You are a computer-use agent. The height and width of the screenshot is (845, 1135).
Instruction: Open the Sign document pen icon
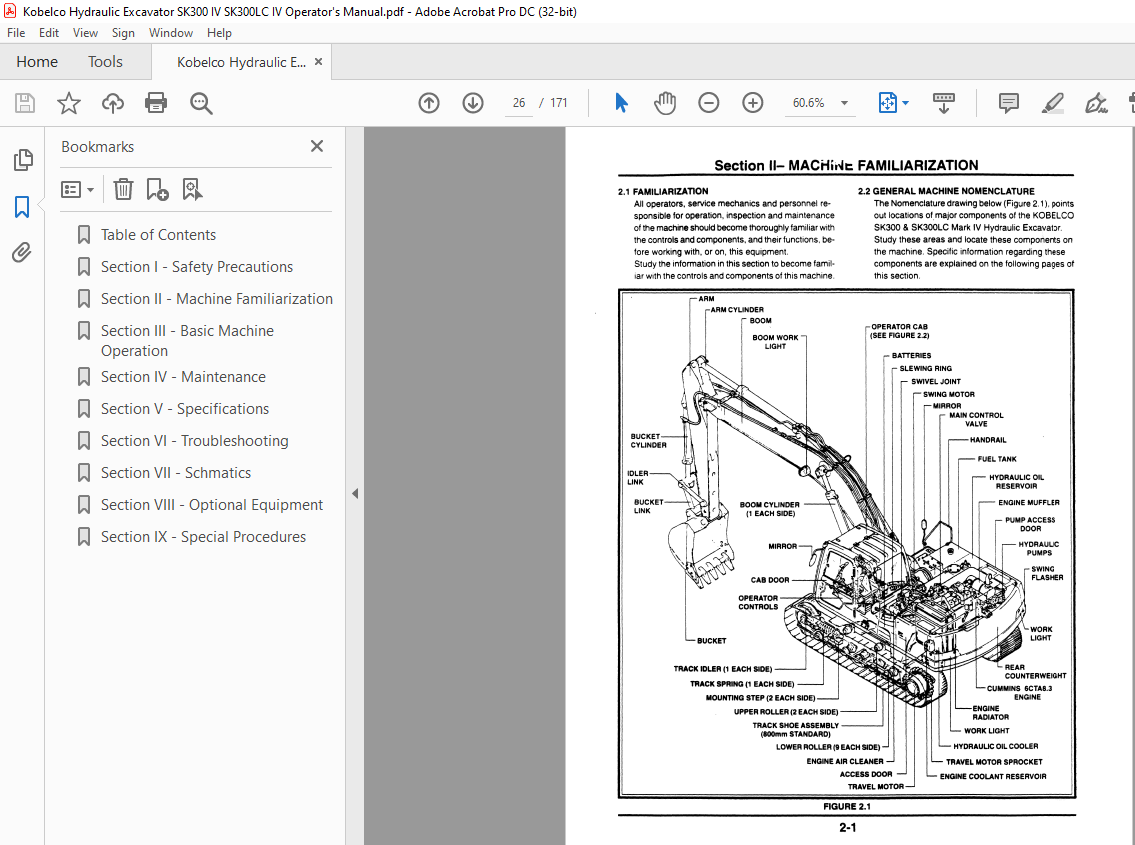coord(1096,103)
